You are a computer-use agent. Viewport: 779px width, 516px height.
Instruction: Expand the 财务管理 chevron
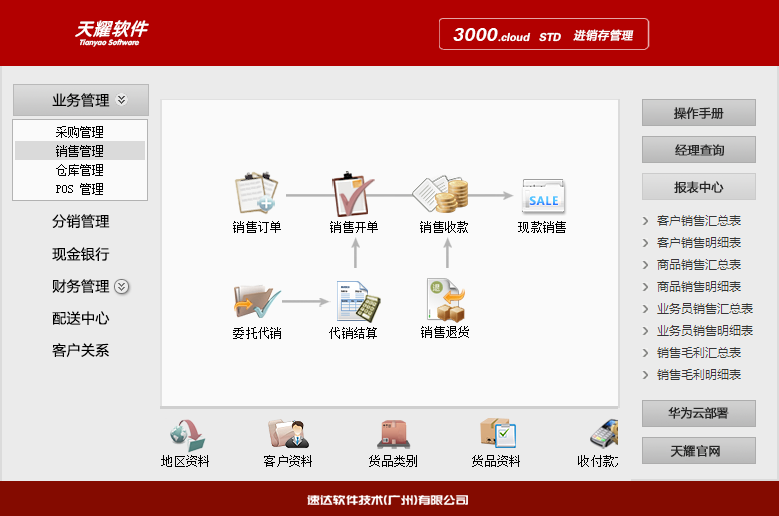tap(122, 287)
